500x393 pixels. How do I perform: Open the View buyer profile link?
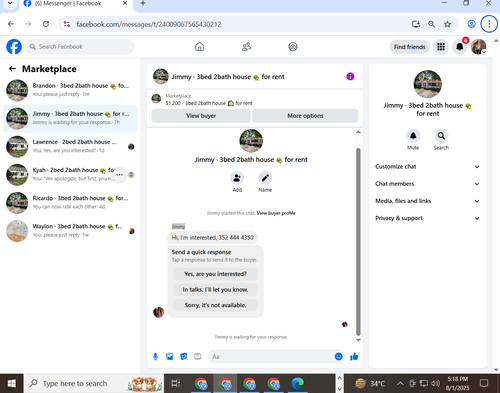276,213
